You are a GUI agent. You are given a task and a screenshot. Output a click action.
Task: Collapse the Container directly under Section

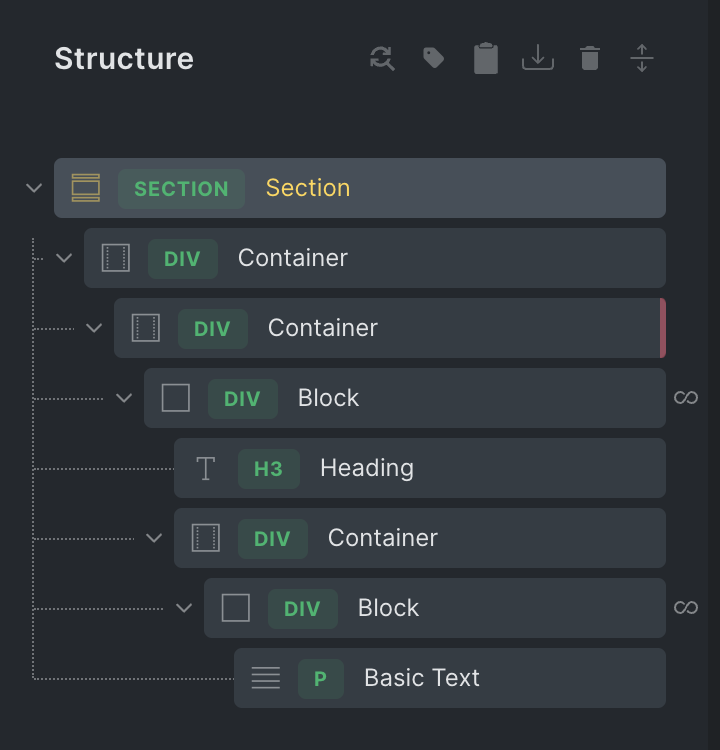[x=64, y=258]
